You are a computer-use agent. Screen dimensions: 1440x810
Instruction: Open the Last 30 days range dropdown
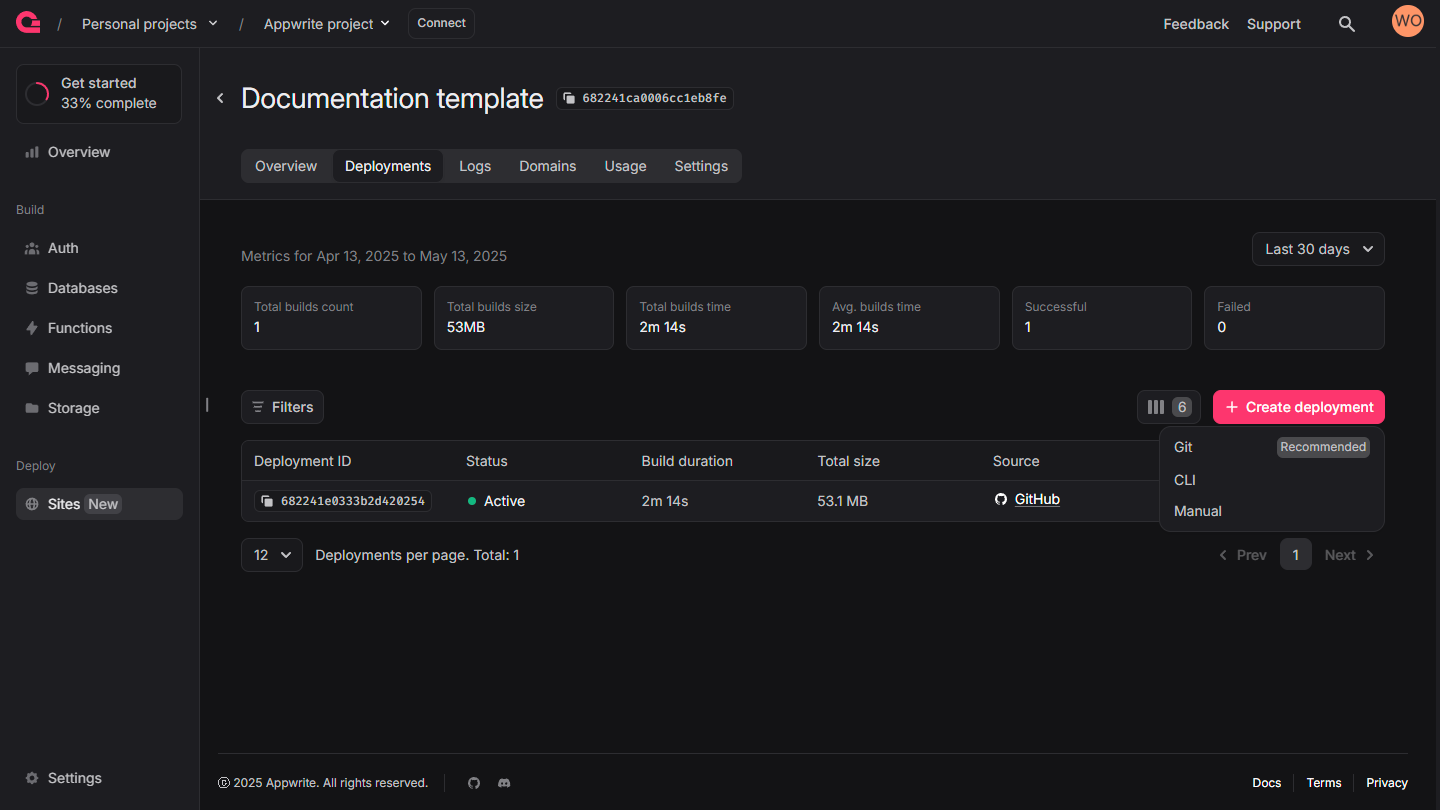(x=1318, y=249)
